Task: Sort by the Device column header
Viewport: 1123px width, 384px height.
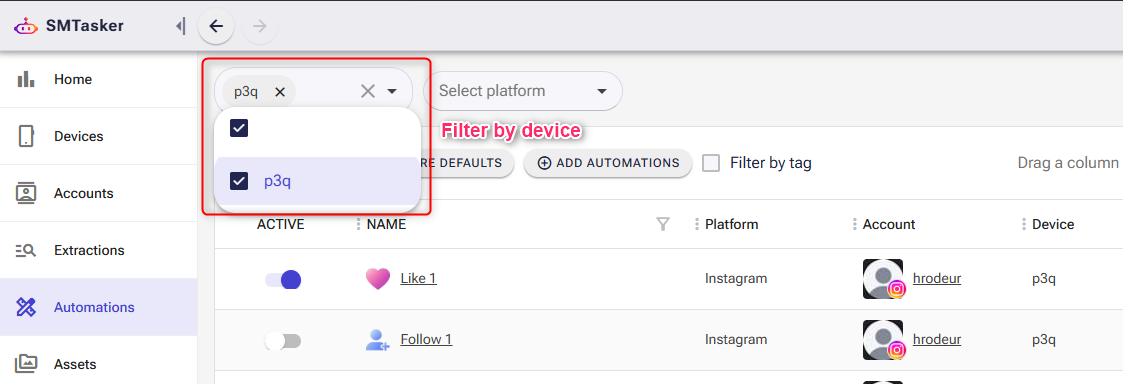Action: point(1053,224)
